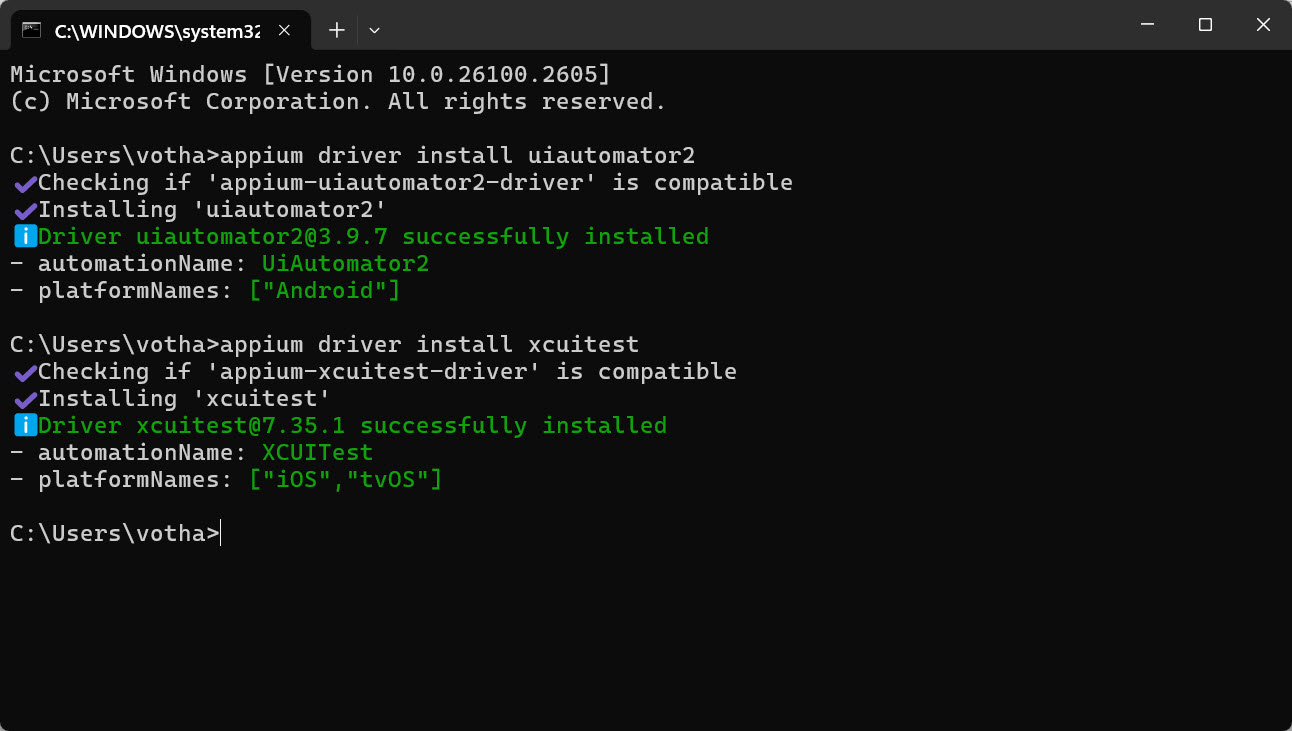The width and height of the screenshot is (1292, 731).
Task: Click the checkmark before "Checking if 'appium-xcuitest-driver'"
Action: (x=25, y=372)
